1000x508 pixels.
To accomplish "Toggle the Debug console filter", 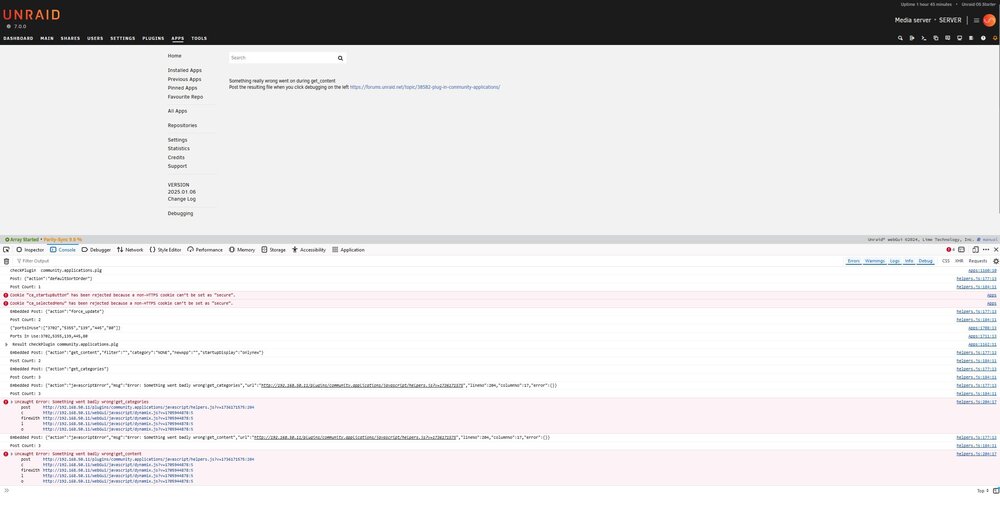I will [925, 261].
